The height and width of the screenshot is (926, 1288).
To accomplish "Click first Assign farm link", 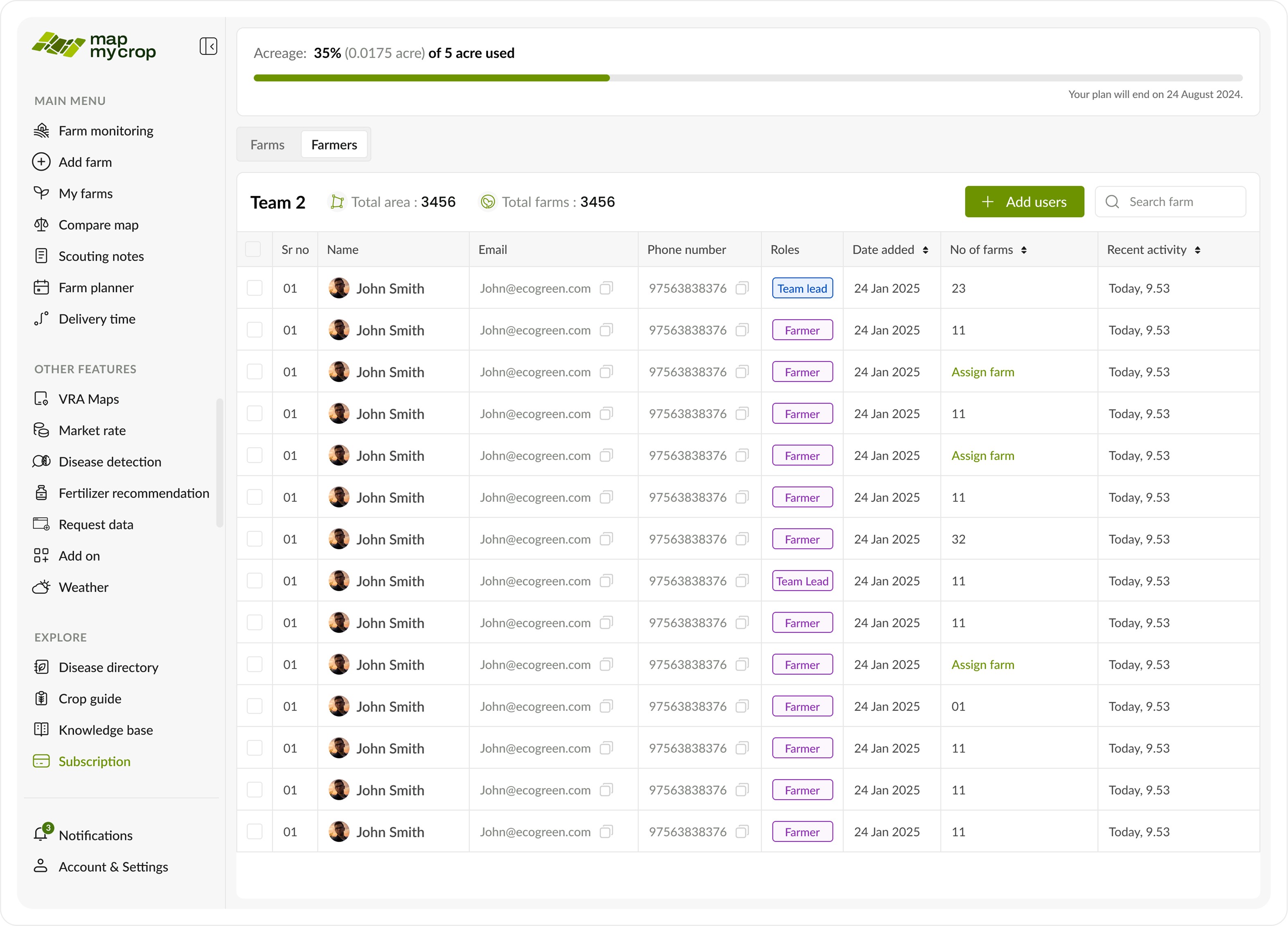I will coord(982,372).
